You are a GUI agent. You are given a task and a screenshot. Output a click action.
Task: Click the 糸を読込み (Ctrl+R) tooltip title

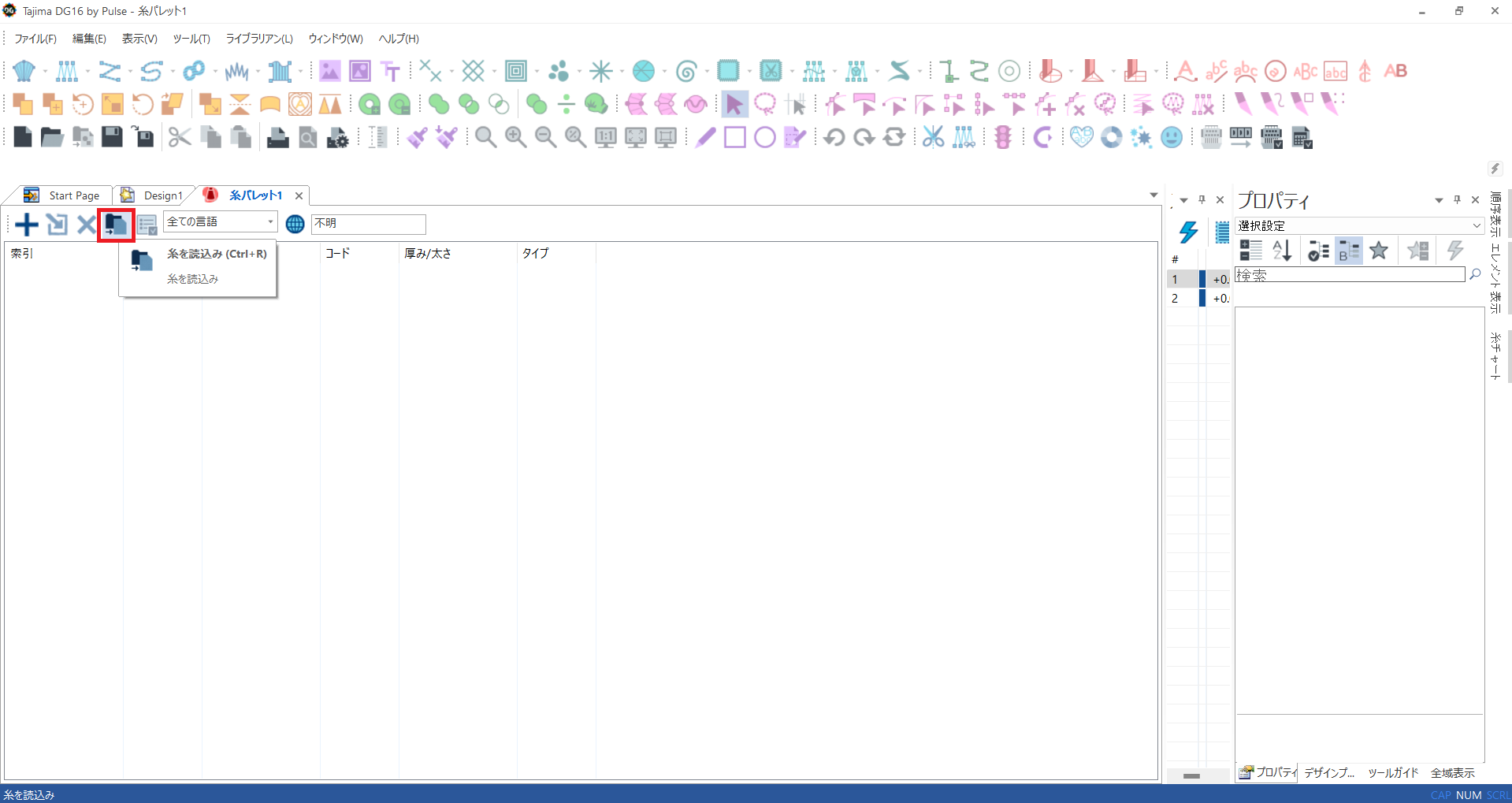click(217, 254)
